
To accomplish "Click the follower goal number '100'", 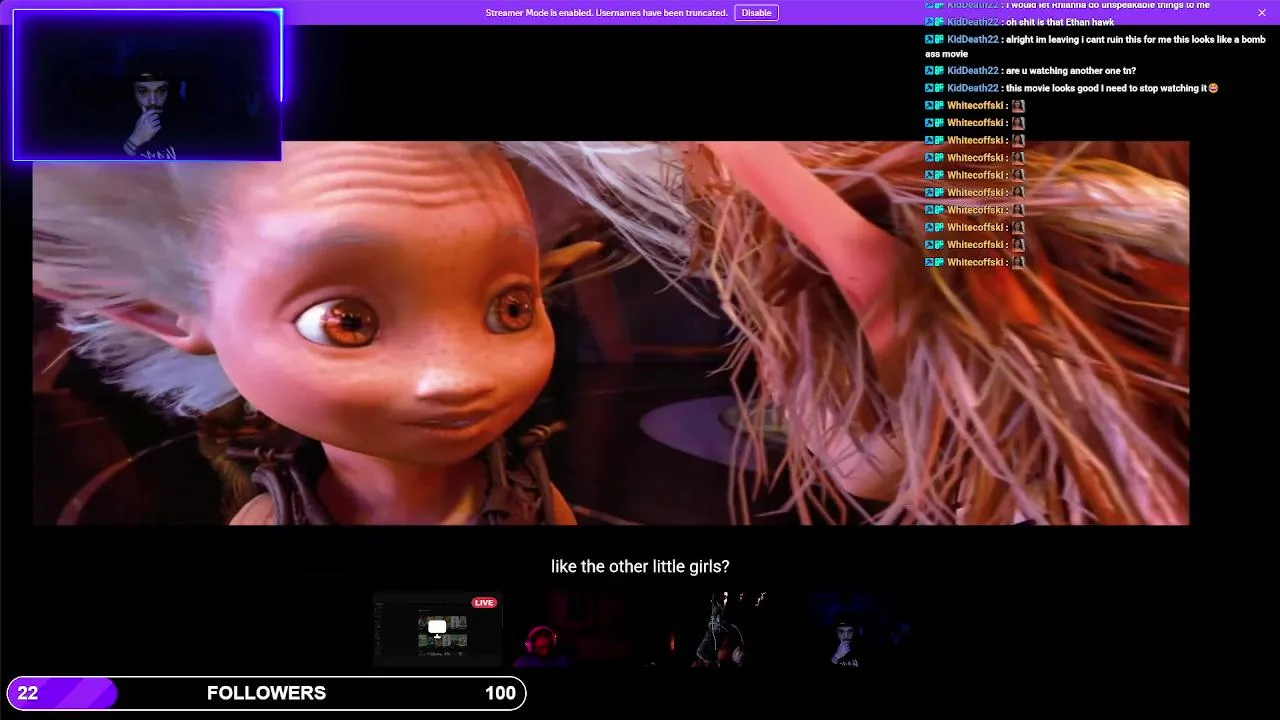I will [500, 693].
